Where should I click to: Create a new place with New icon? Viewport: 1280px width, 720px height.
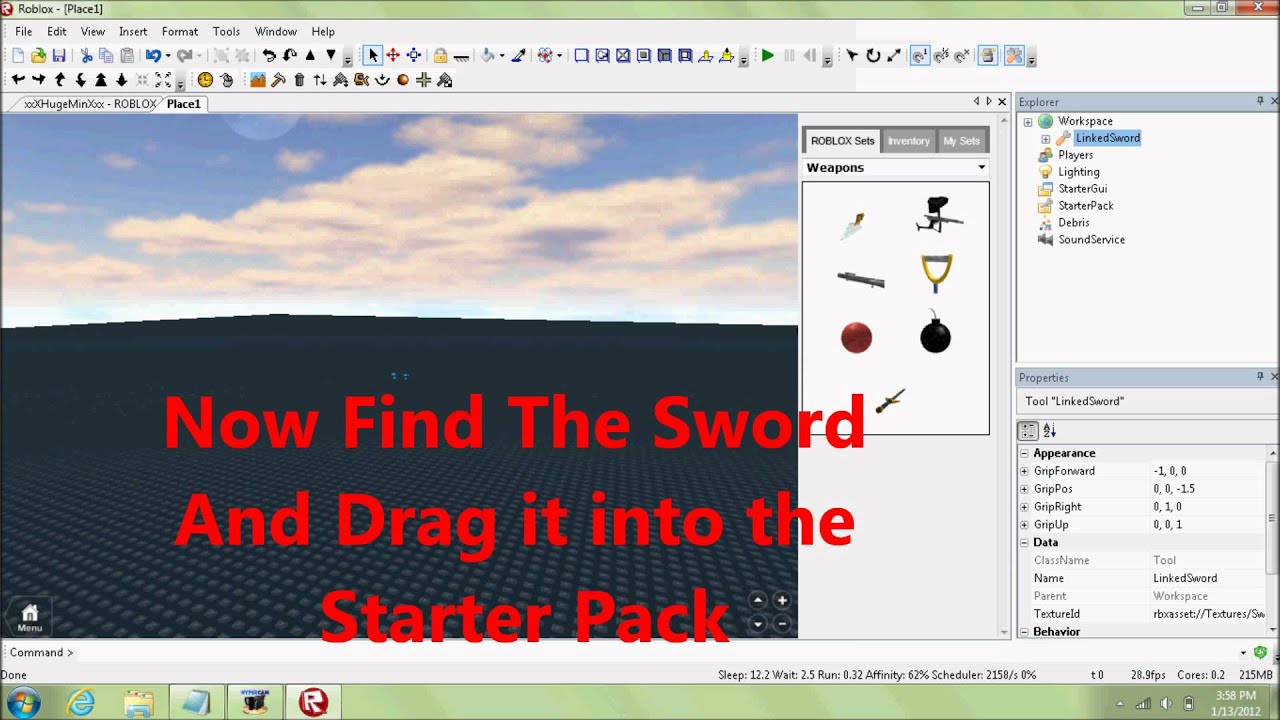tap(18, 56)
